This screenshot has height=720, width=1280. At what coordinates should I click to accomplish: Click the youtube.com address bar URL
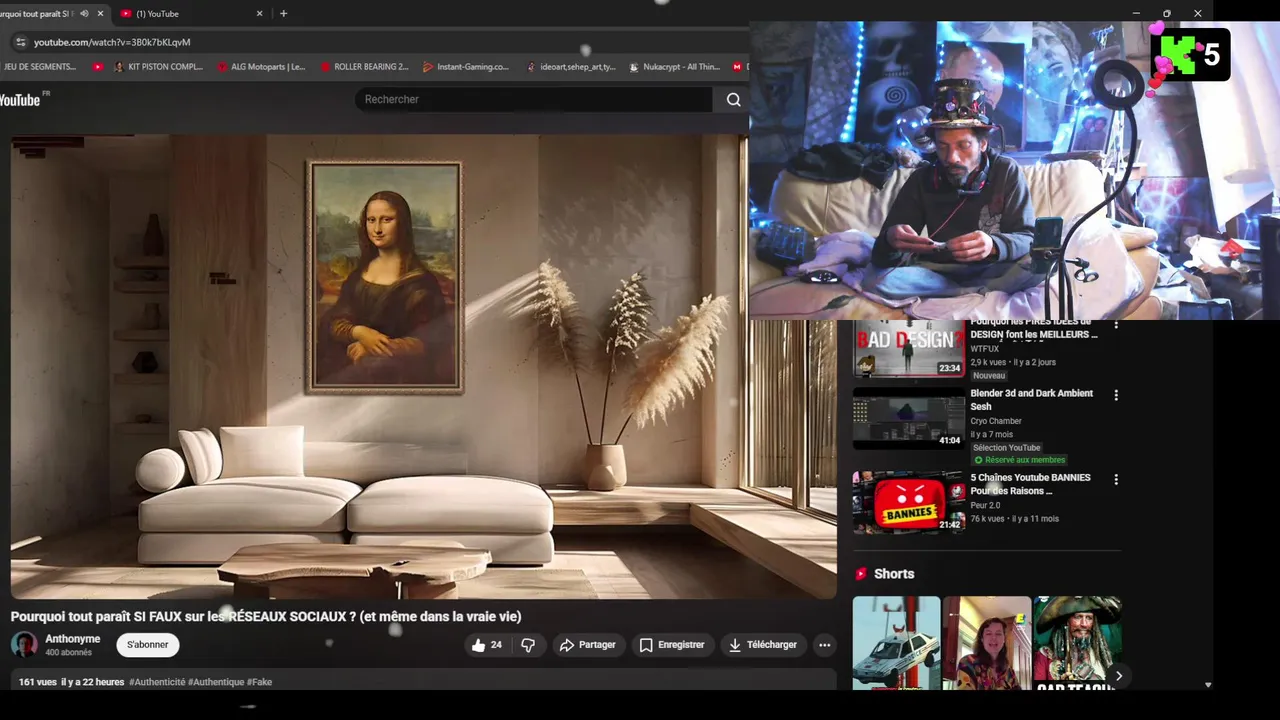112,42
